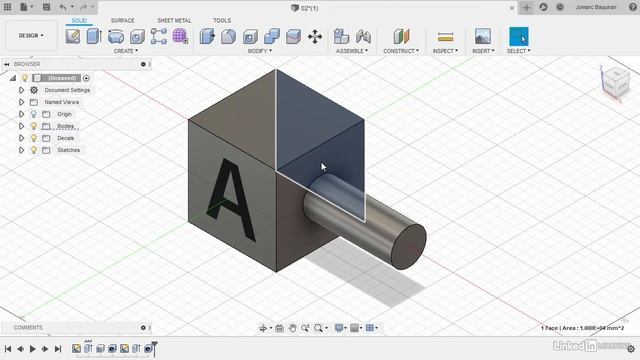
Task: Select the Revolve tool
Action: point(116,36)
